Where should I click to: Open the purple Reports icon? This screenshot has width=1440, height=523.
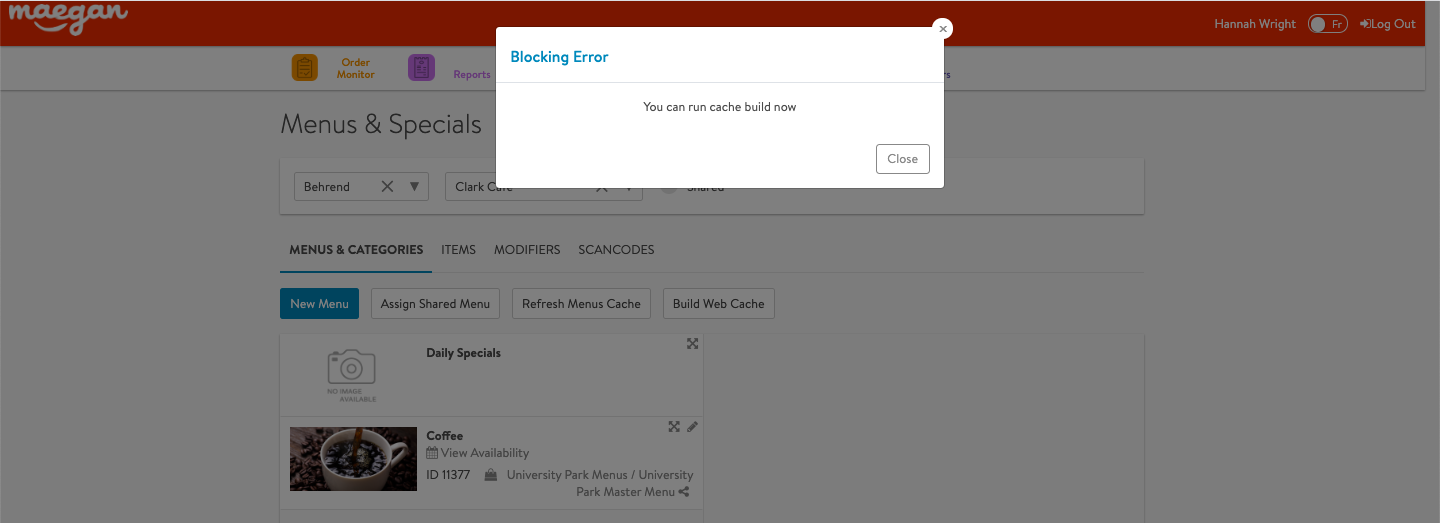click(x=422, y=68)
